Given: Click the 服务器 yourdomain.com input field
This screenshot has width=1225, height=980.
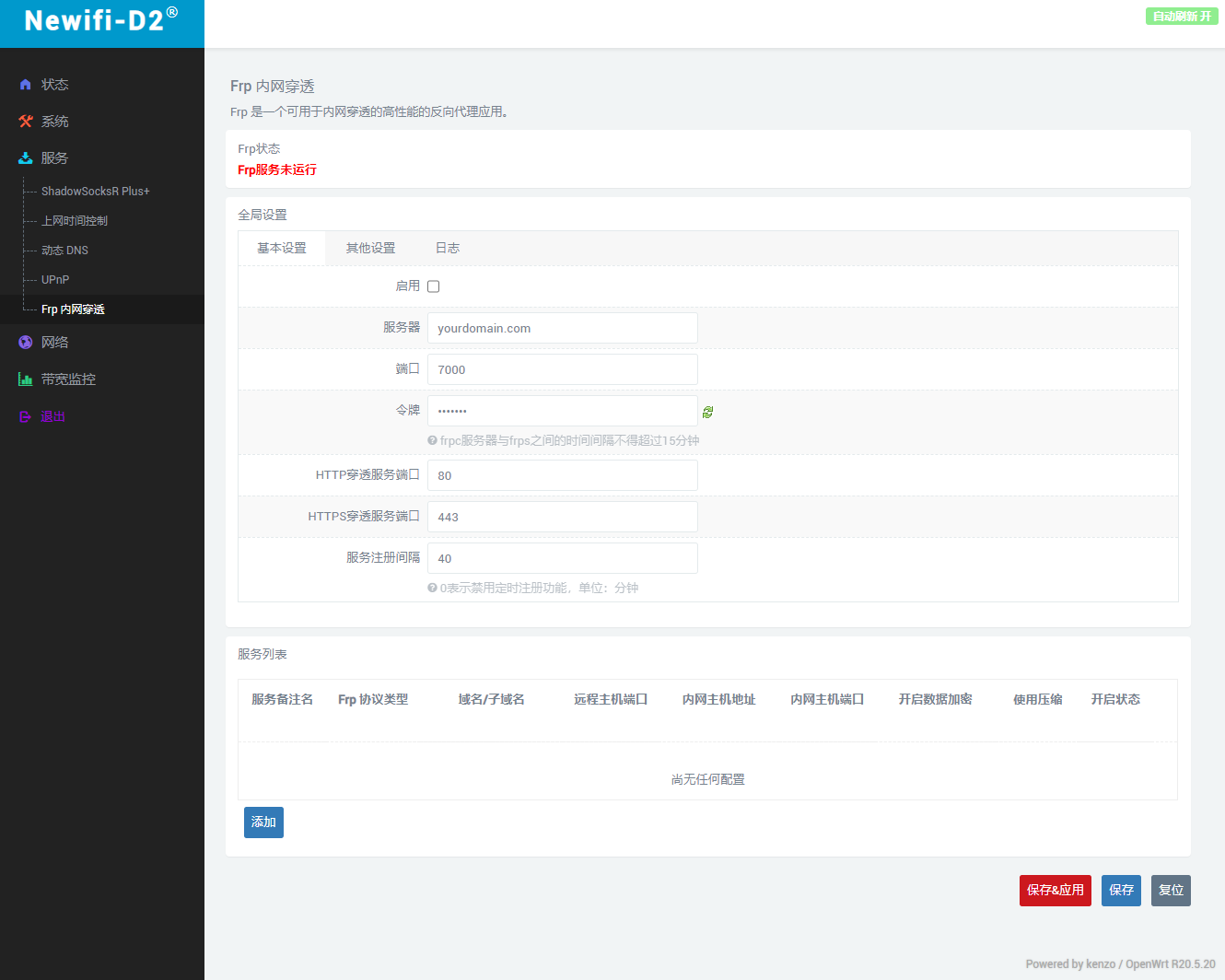Looking at the screenshot, I should coord(562,327).
